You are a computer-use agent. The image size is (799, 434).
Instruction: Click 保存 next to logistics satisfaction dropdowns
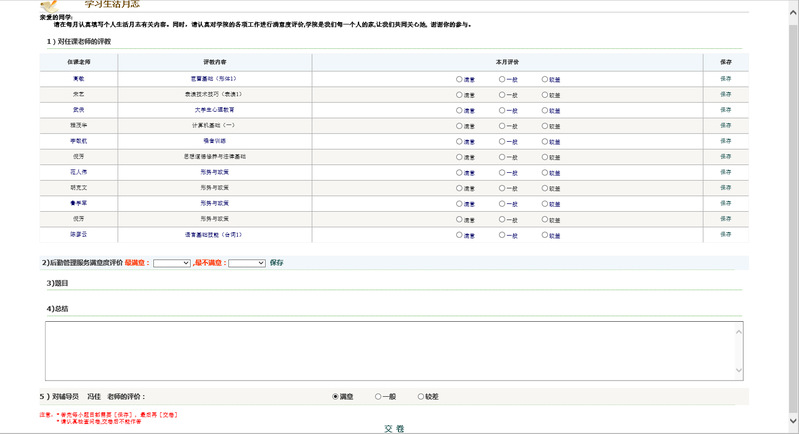[277, 263]
